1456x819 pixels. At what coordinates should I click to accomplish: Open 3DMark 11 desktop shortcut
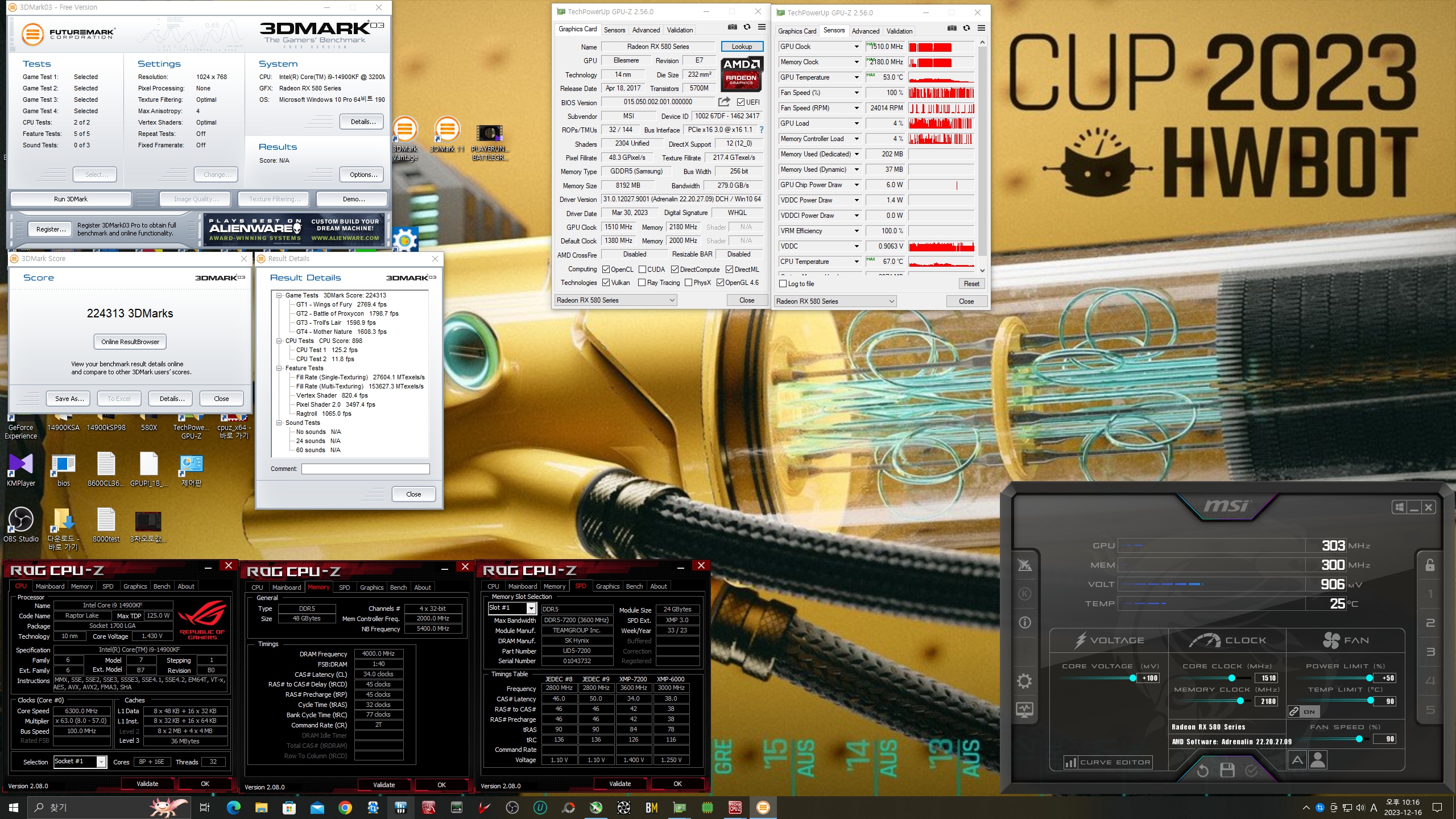click(x=447, y=135)
